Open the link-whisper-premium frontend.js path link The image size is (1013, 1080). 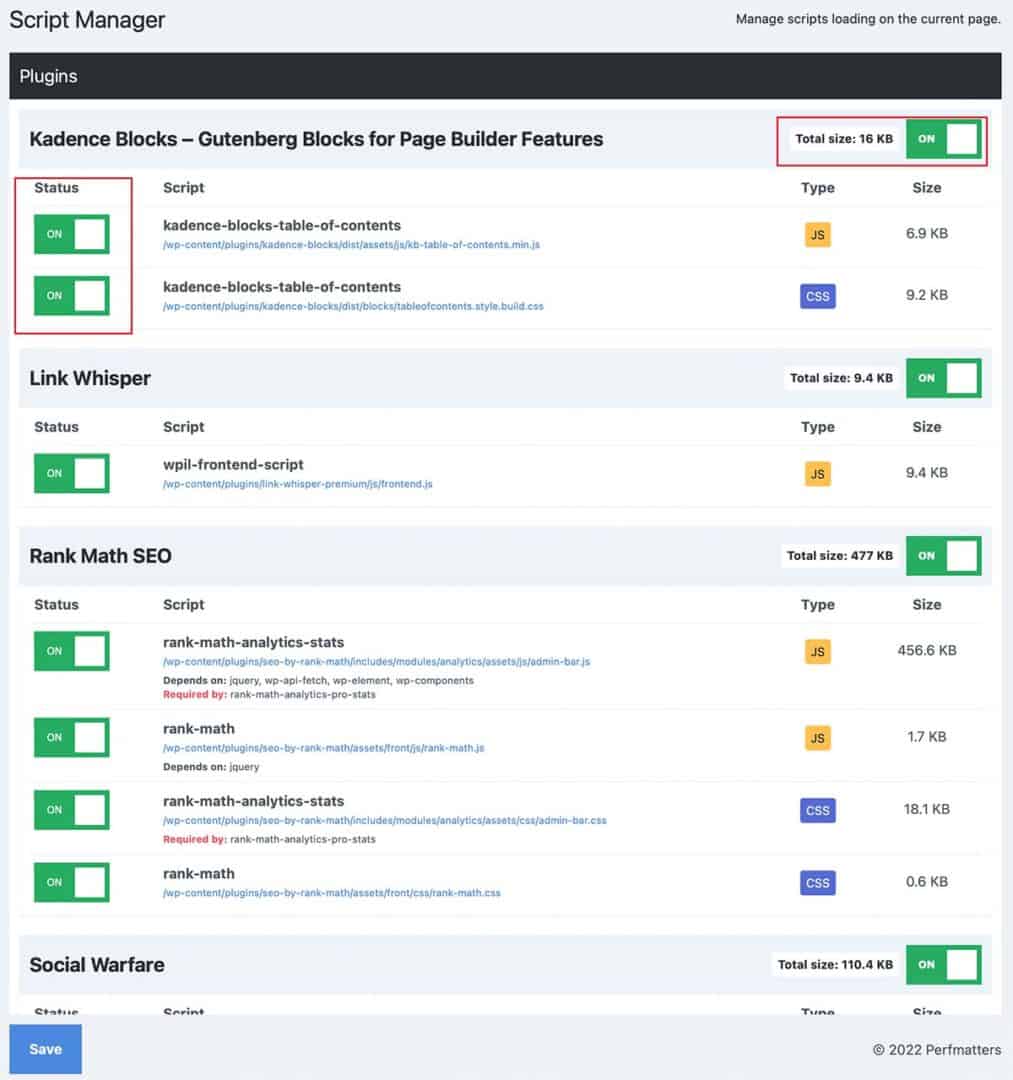[x=297, y=484]
